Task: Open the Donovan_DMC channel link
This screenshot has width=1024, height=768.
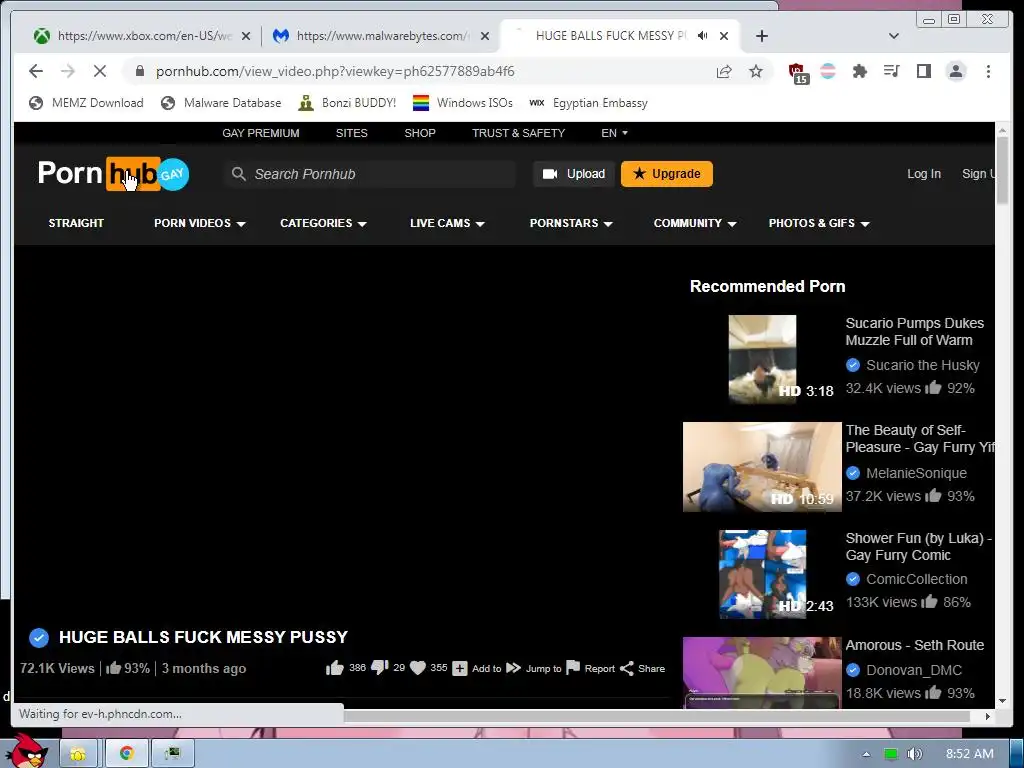Action: 914,670
